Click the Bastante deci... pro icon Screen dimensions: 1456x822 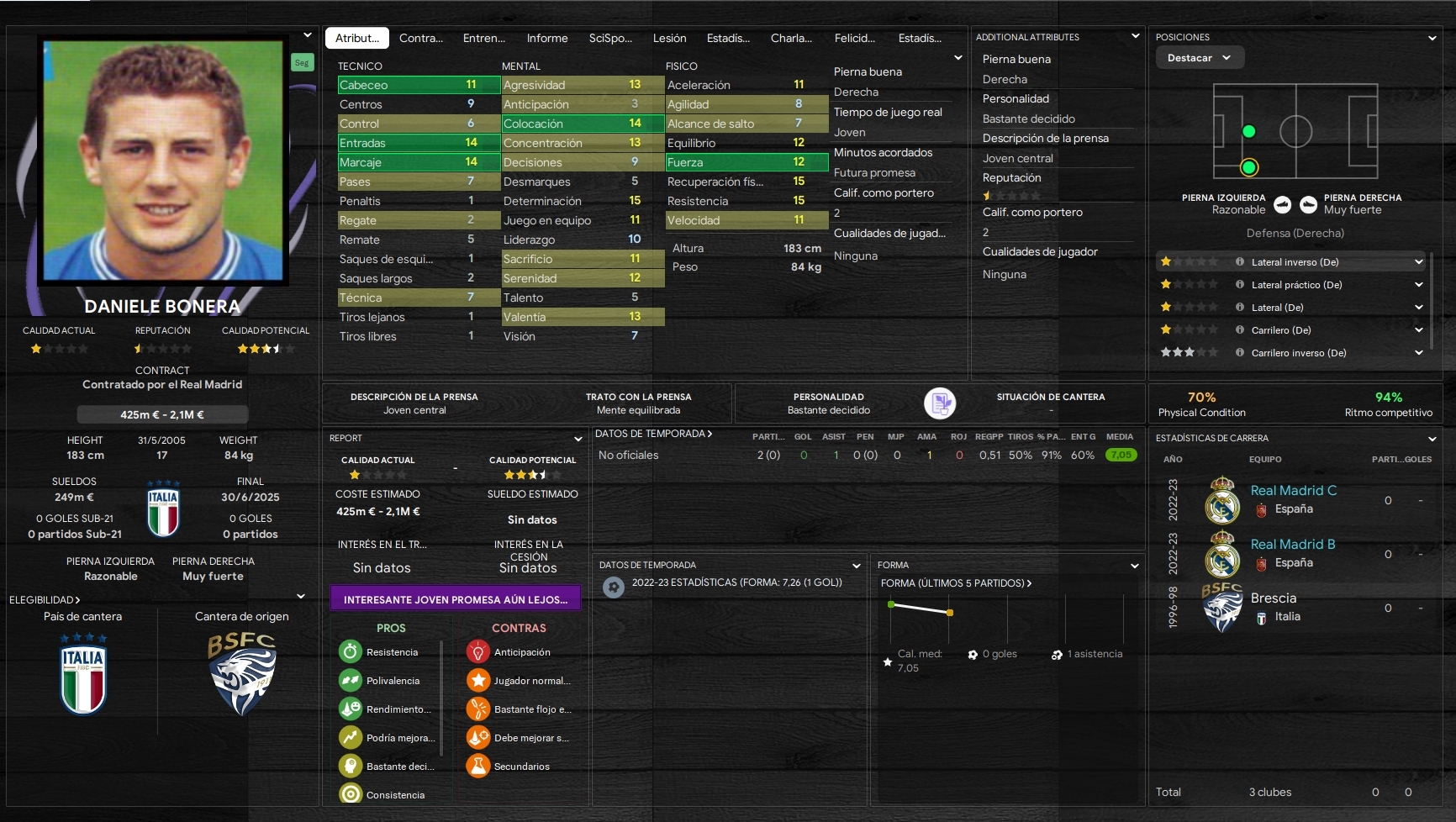(351, 766)
